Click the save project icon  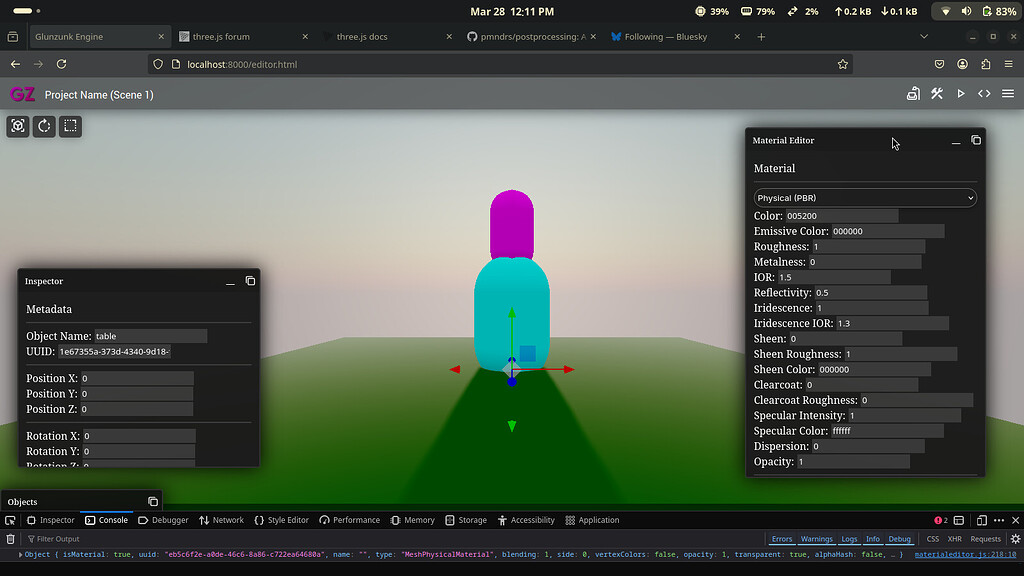click(913, 92)
